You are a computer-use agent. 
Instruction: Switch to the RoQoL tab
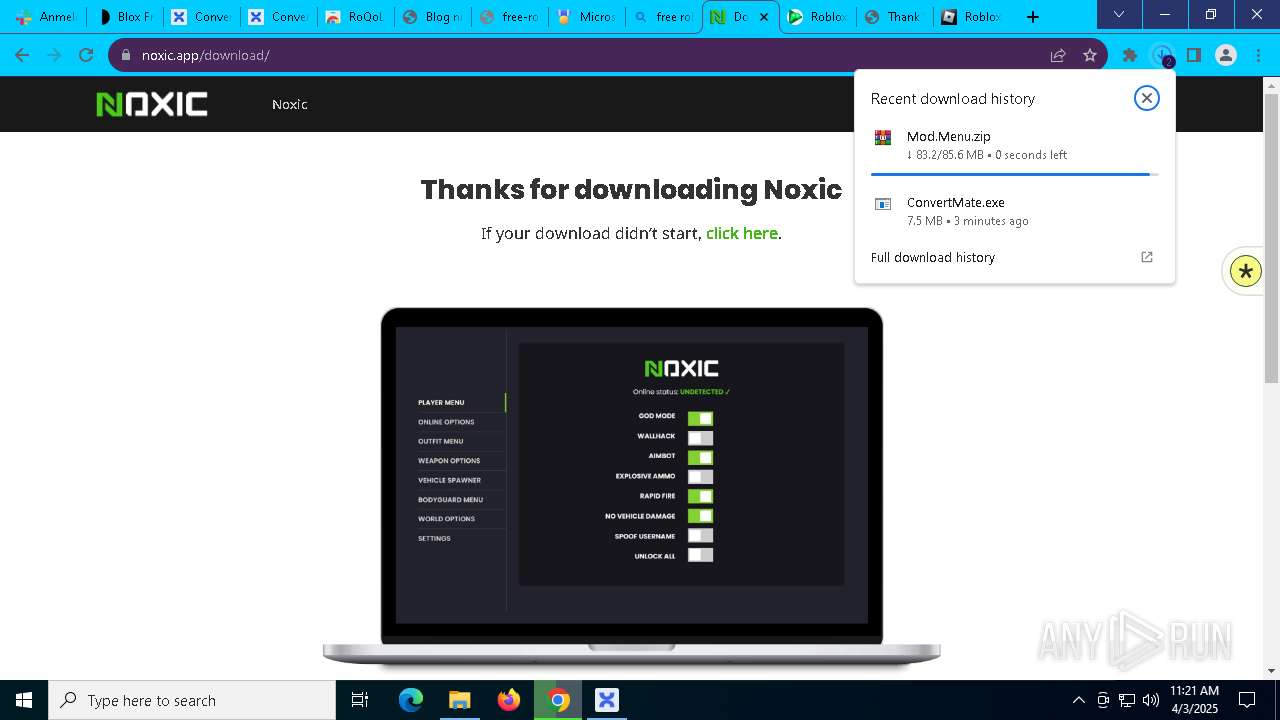(355, 17)
